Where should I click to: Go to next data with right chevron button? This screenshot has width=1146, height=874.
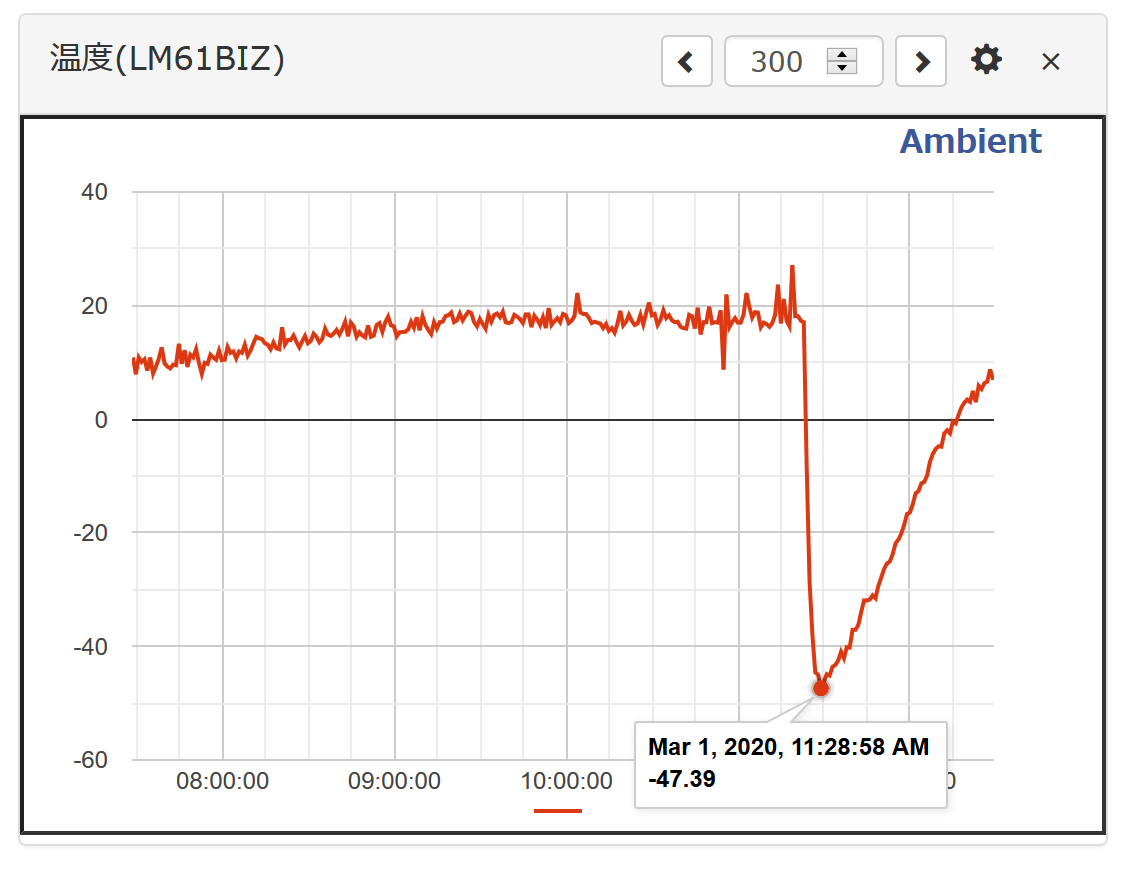[921, 61]
